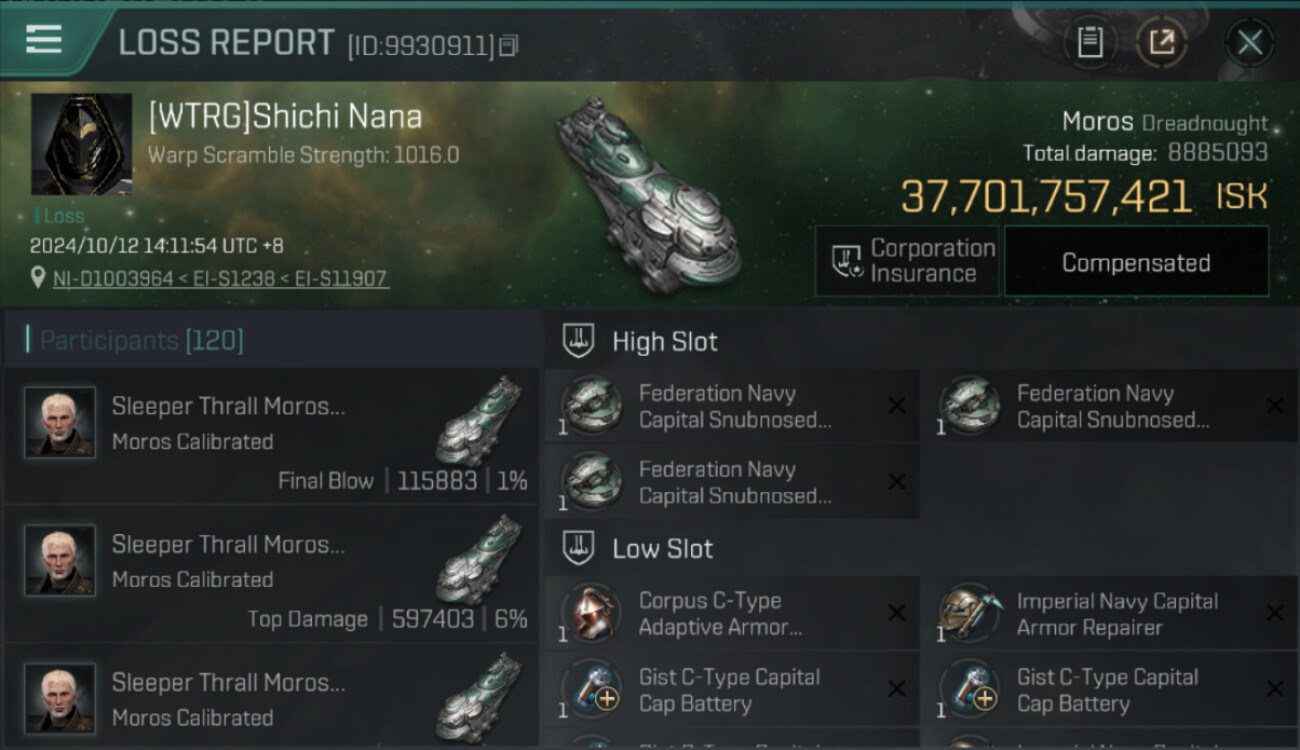
Task: Click the Low Slot section icon
Action: (x=580, y=548)
